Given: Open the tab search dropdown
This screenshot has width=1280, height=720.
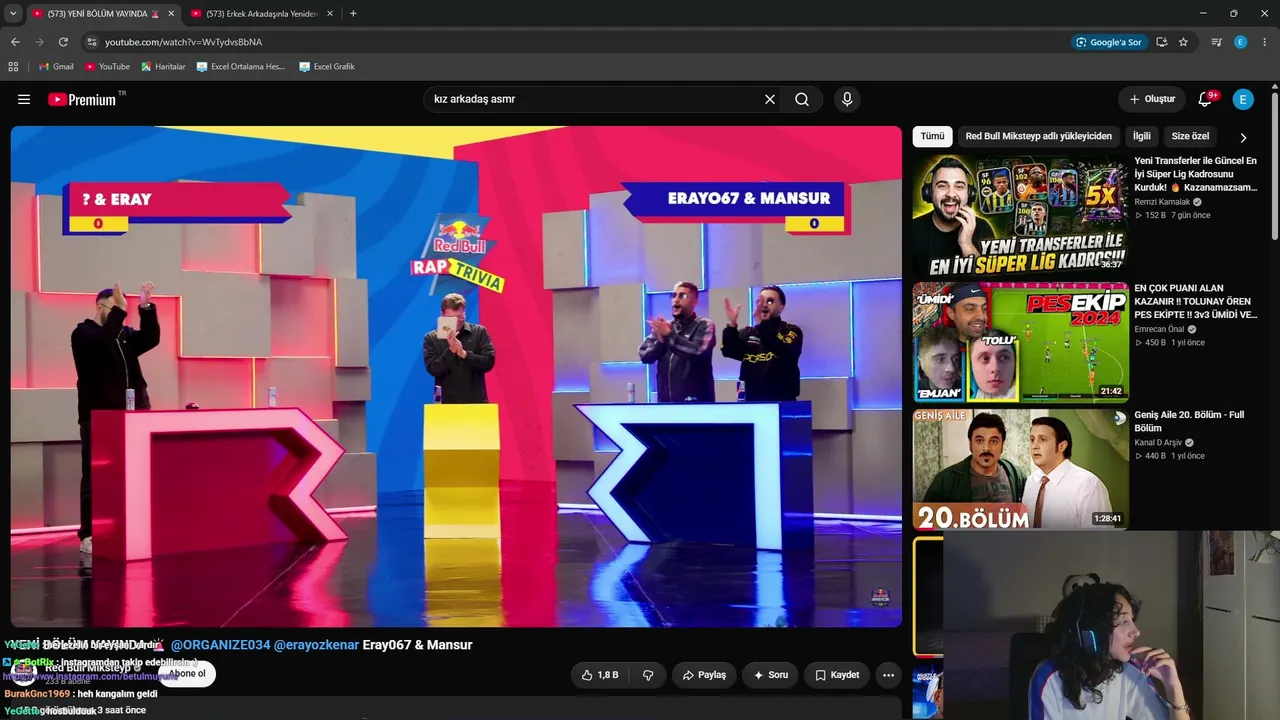Looking at the screenshot, I should 13,14.
